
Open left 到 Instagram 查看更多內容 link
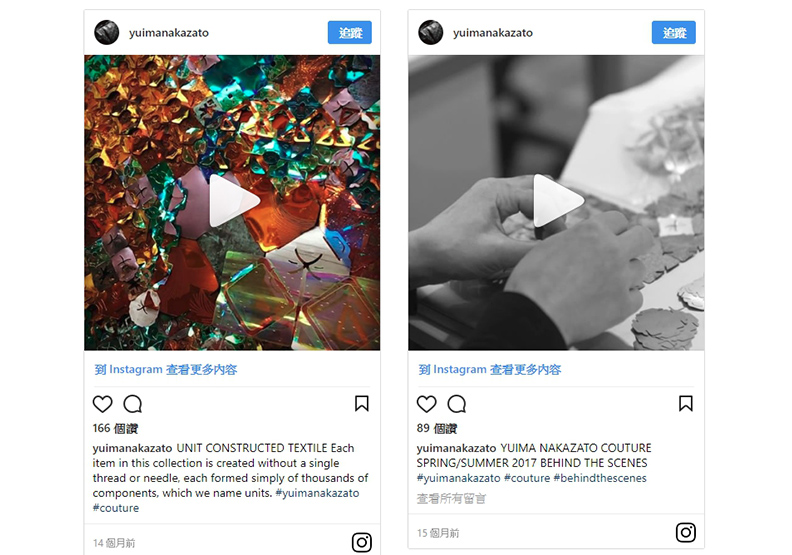tap(166, 370)
